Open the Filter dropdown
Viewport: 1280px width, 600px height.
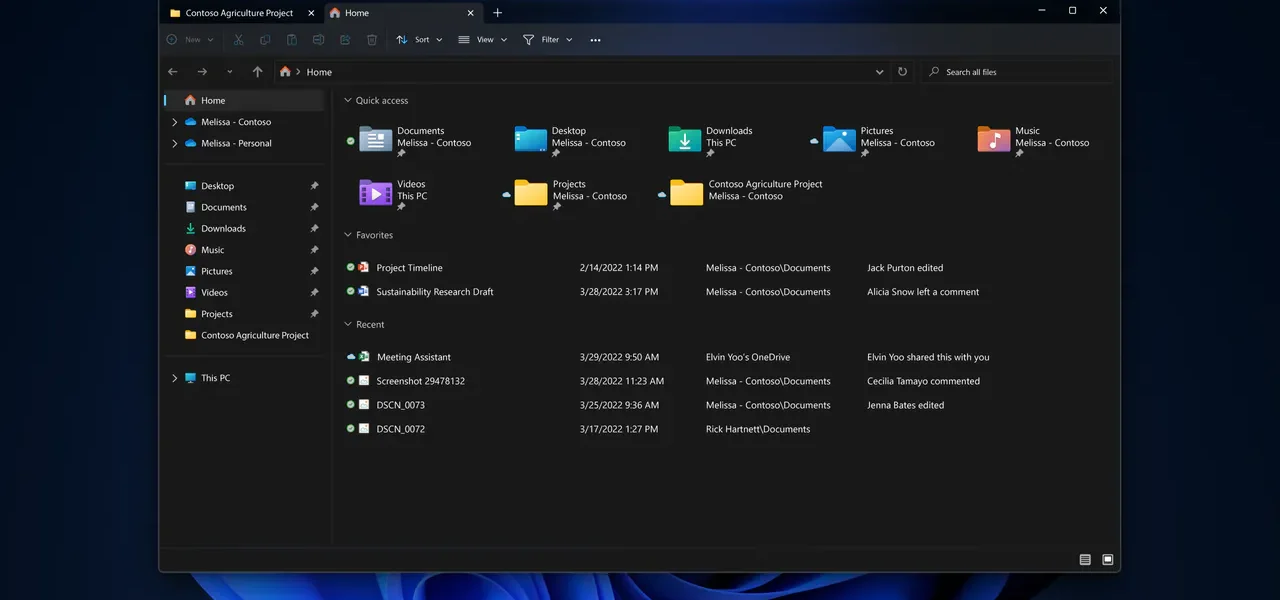548,39
